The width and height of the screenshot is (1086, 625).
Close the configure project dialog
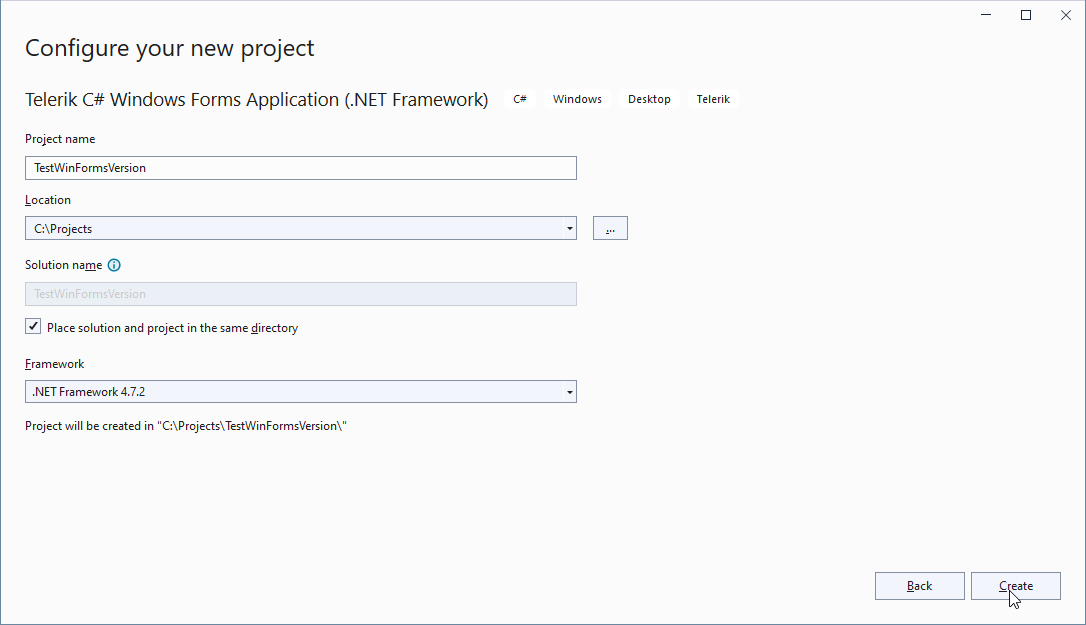(1066, 15)
